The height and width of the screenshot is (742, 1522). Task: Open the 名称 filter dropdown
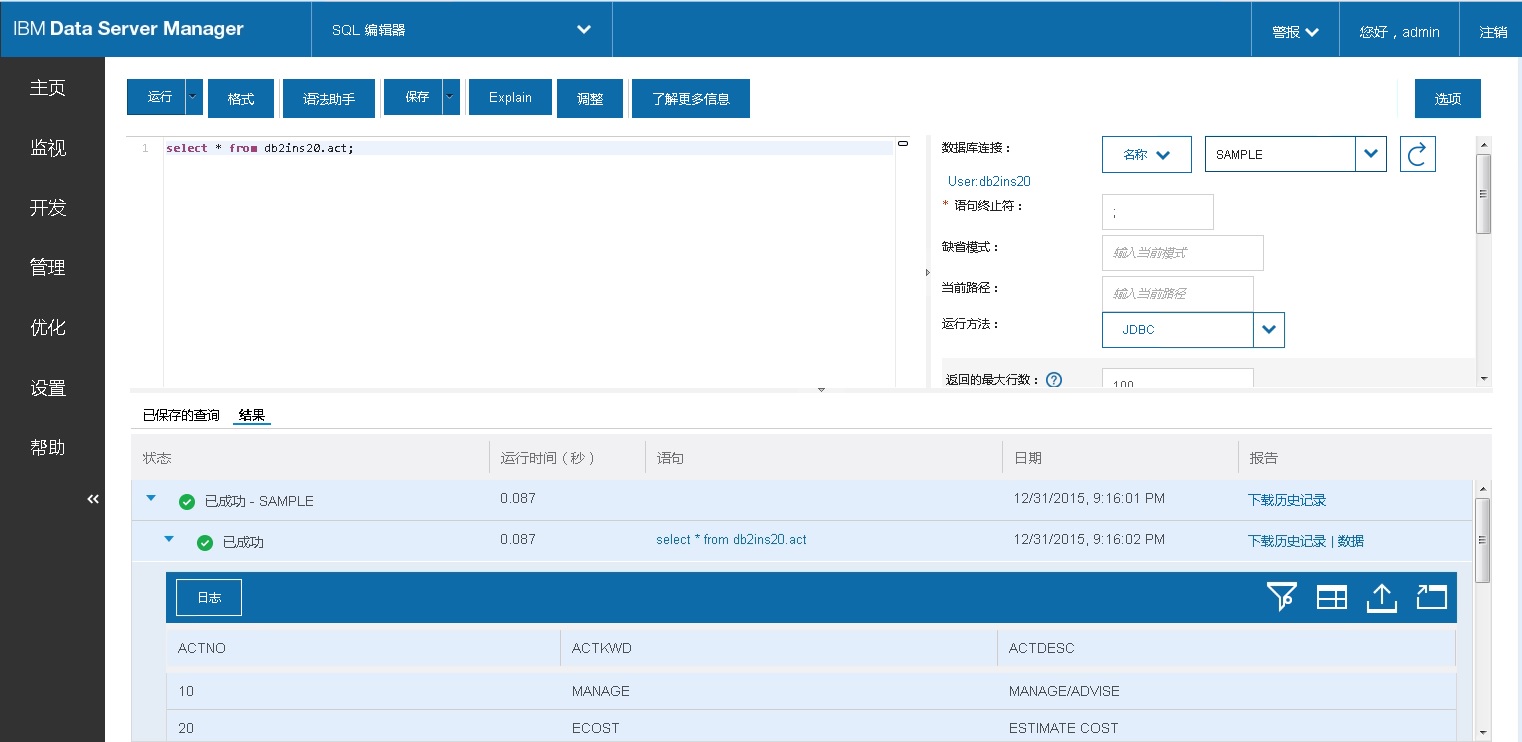(x=1146, y=154)
